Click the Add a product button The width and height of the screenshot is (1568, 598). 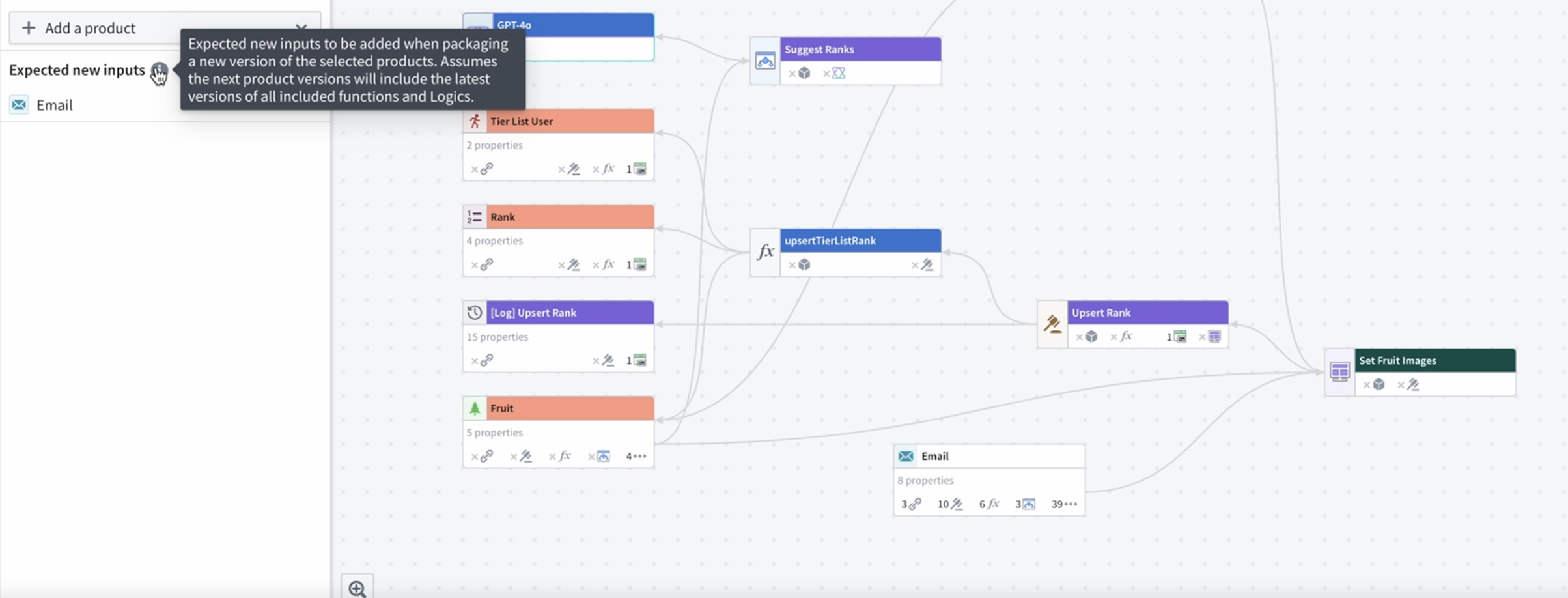pyautogui.click(x=91, y=28)
